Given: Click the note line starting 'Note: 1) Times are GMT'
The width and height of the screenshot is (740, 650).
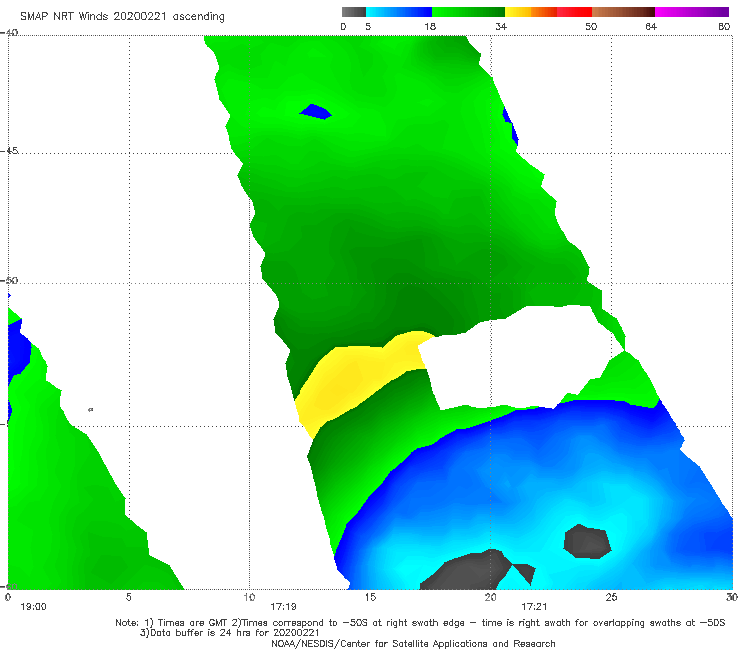Looking at the screenshot, I should click(x=420, y=623).
